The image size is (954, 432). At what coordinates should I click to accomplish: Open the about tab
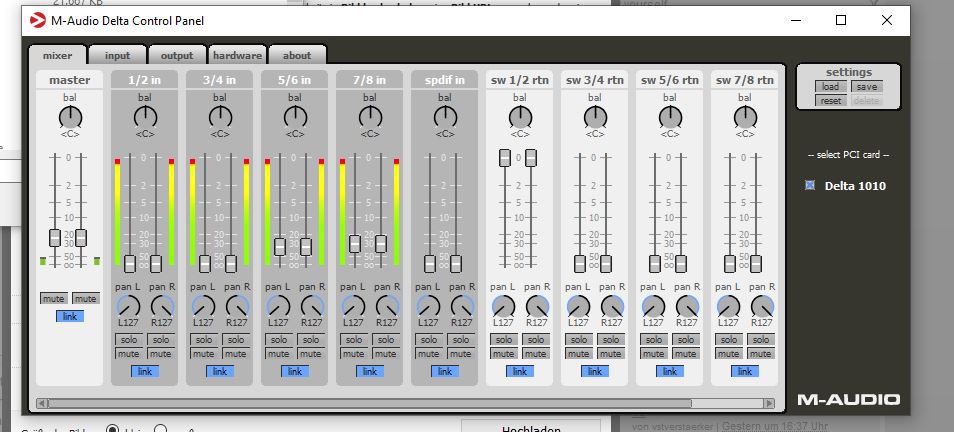(x=297, y=55)
